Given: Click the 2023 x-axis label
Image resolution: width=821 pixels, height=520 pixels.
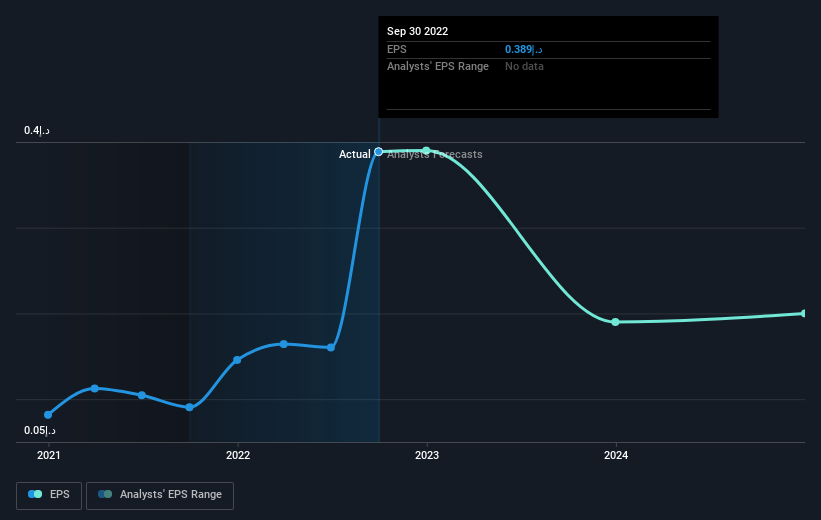Looking at the screenshot, I should [x=427, y=455].
